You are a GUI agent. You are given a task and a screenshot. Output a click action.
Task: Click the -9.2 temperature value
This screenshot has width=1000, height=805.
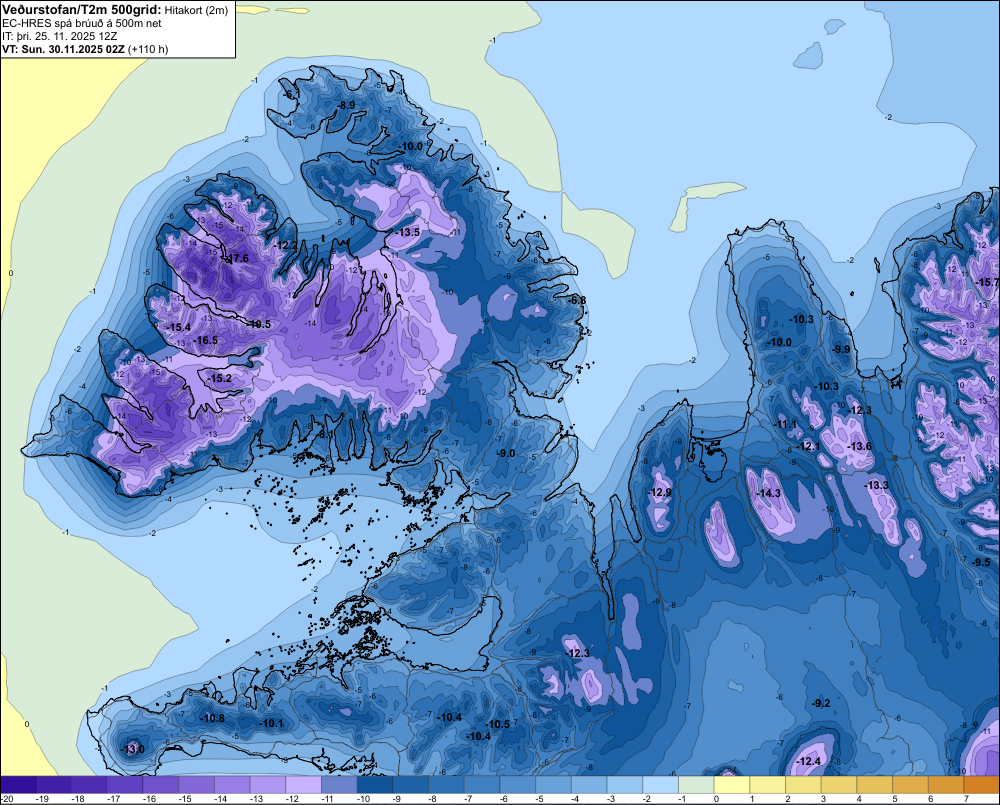coord(822,703)
